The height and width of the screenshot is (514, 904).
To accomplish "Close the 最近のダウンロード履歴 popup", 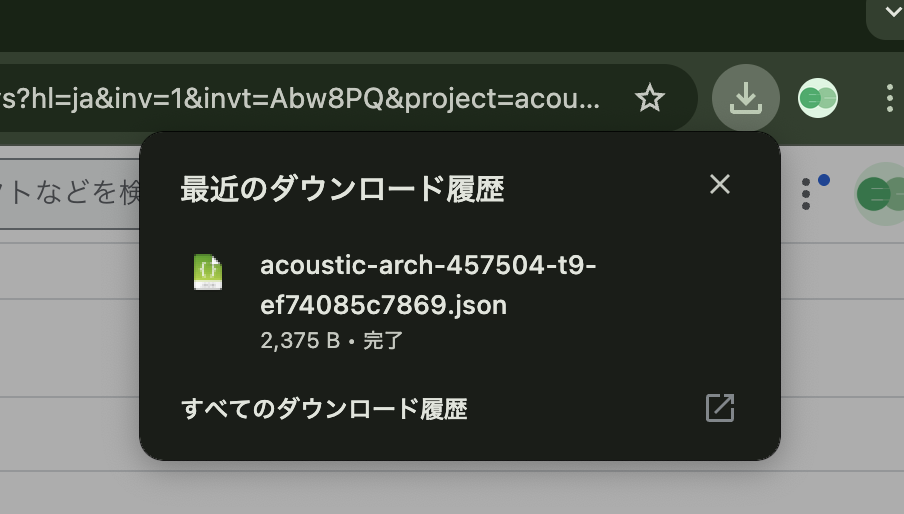I will point(720,184).
